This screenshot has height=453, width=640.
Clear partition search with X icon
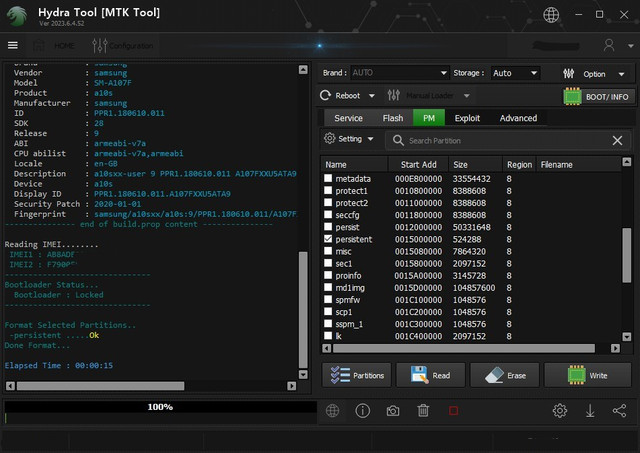point(617,140)
